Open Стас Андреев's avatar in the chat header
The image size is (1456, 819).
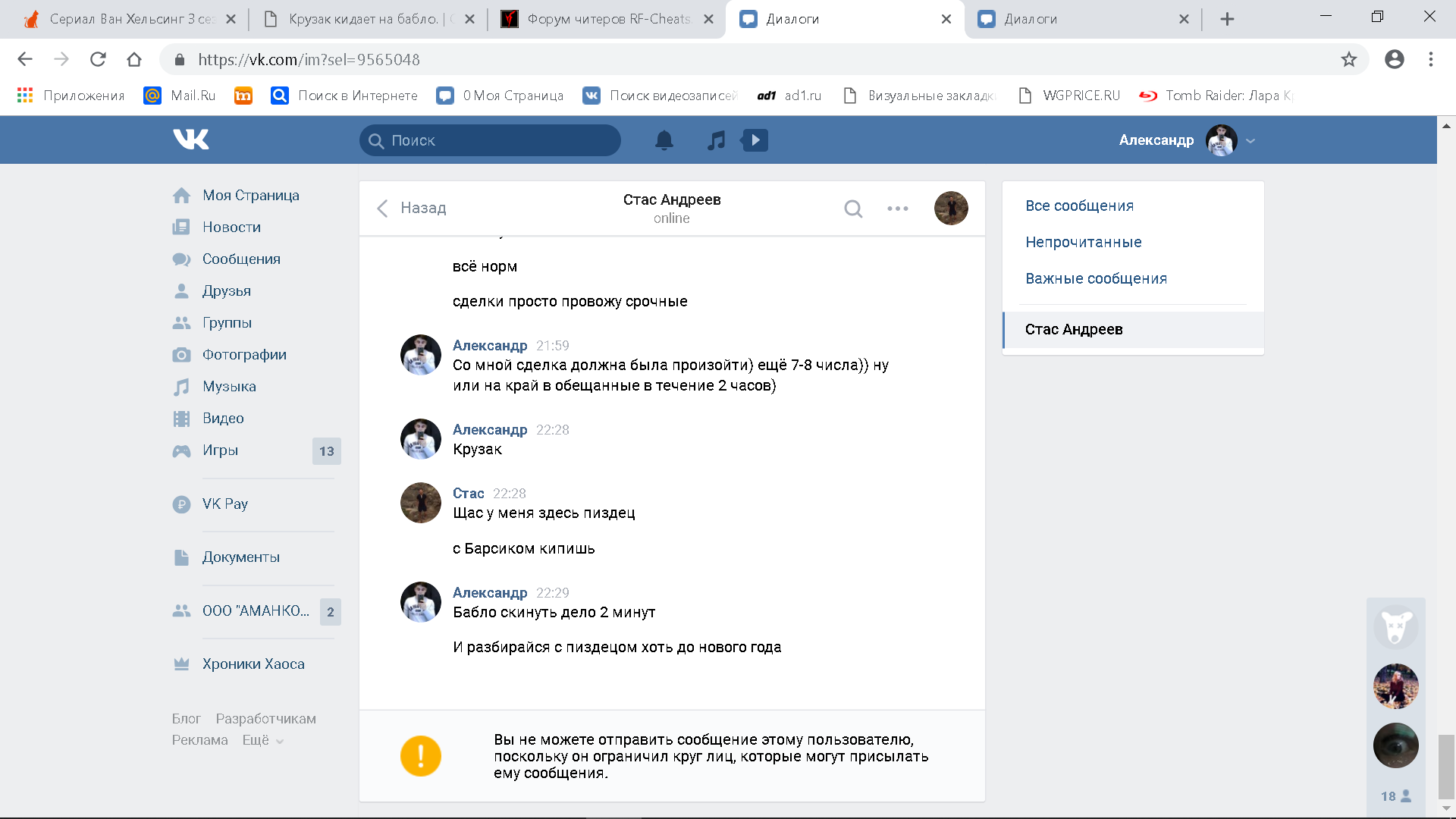coord(950,209)
